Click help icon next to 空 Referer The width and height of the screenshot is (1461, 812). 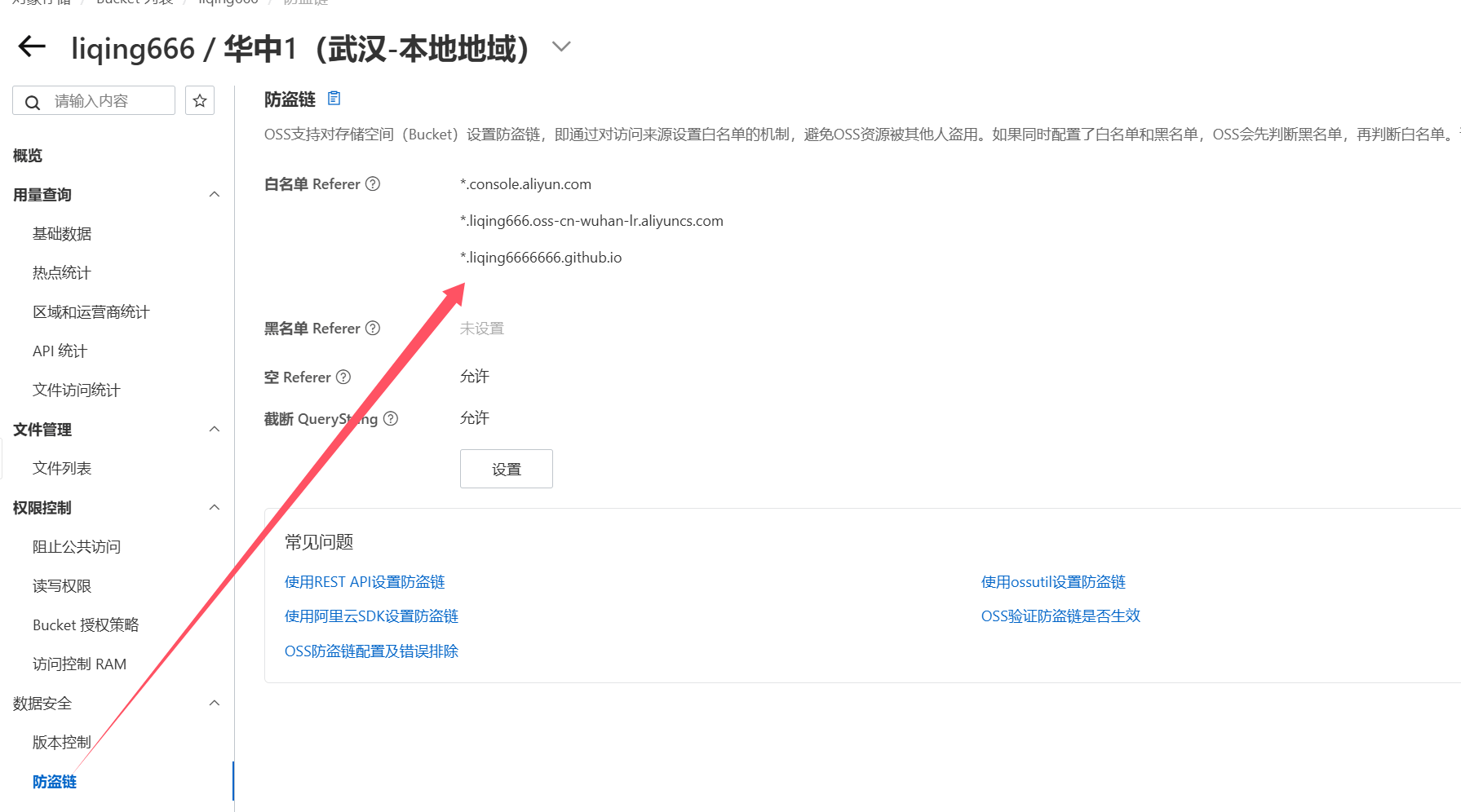[x=343, y=377]
